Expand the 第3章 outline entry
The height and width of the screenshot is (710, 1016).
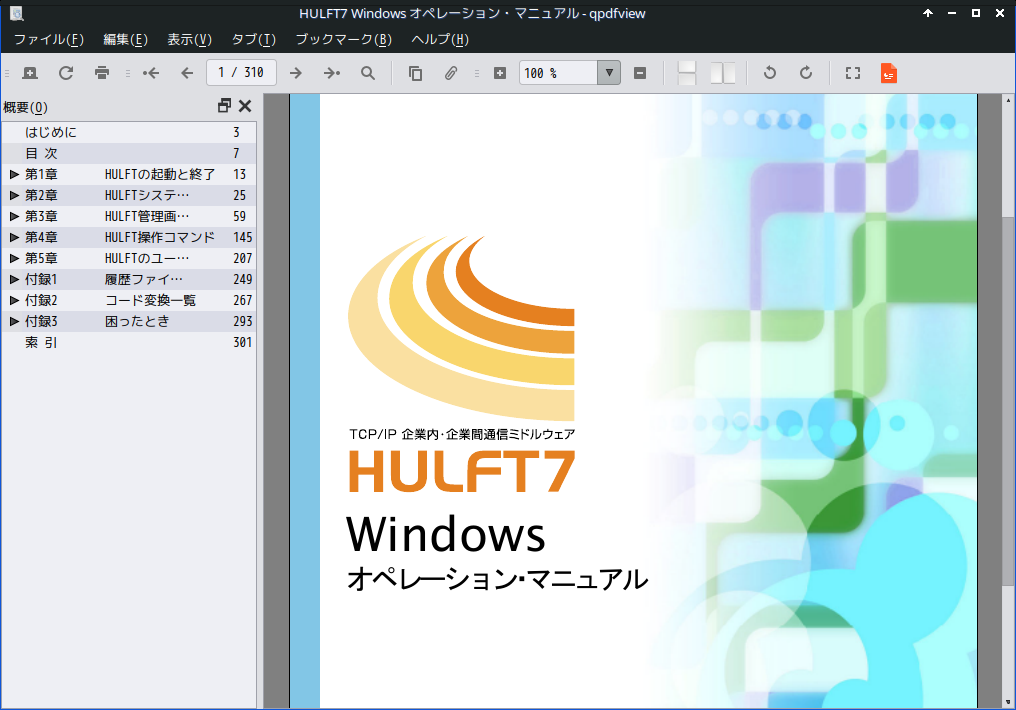pos(14,216)
